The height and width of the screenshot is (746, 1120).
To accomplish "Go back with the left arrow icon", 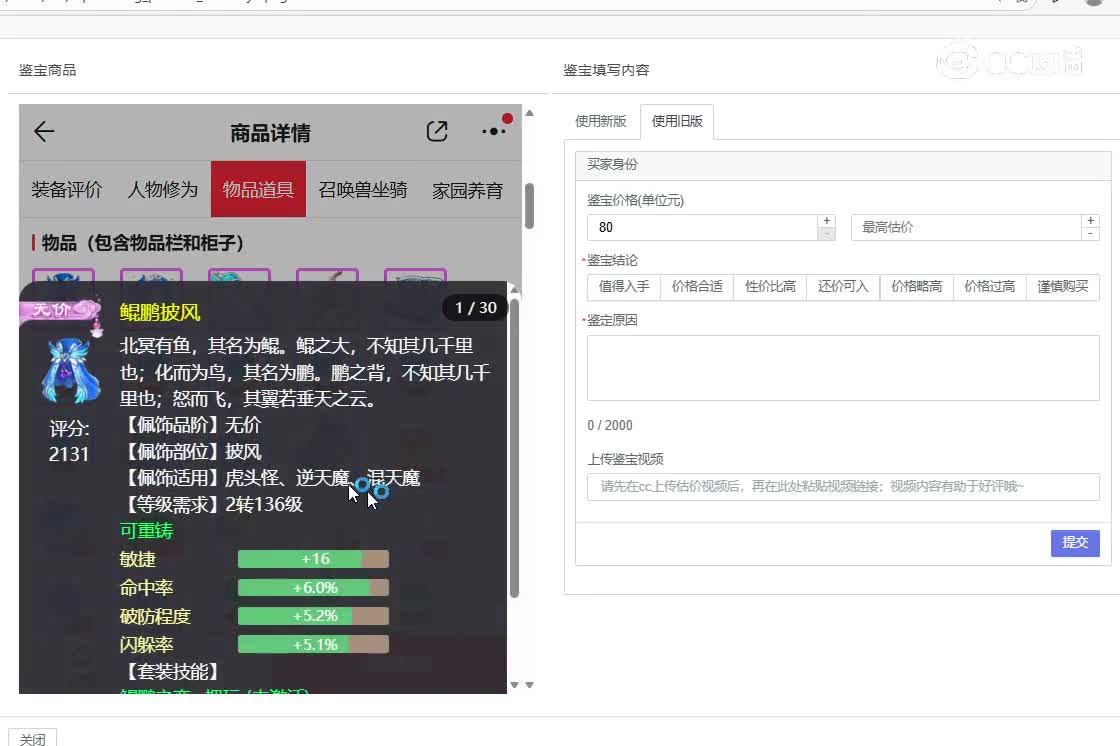I will point(44,131).
